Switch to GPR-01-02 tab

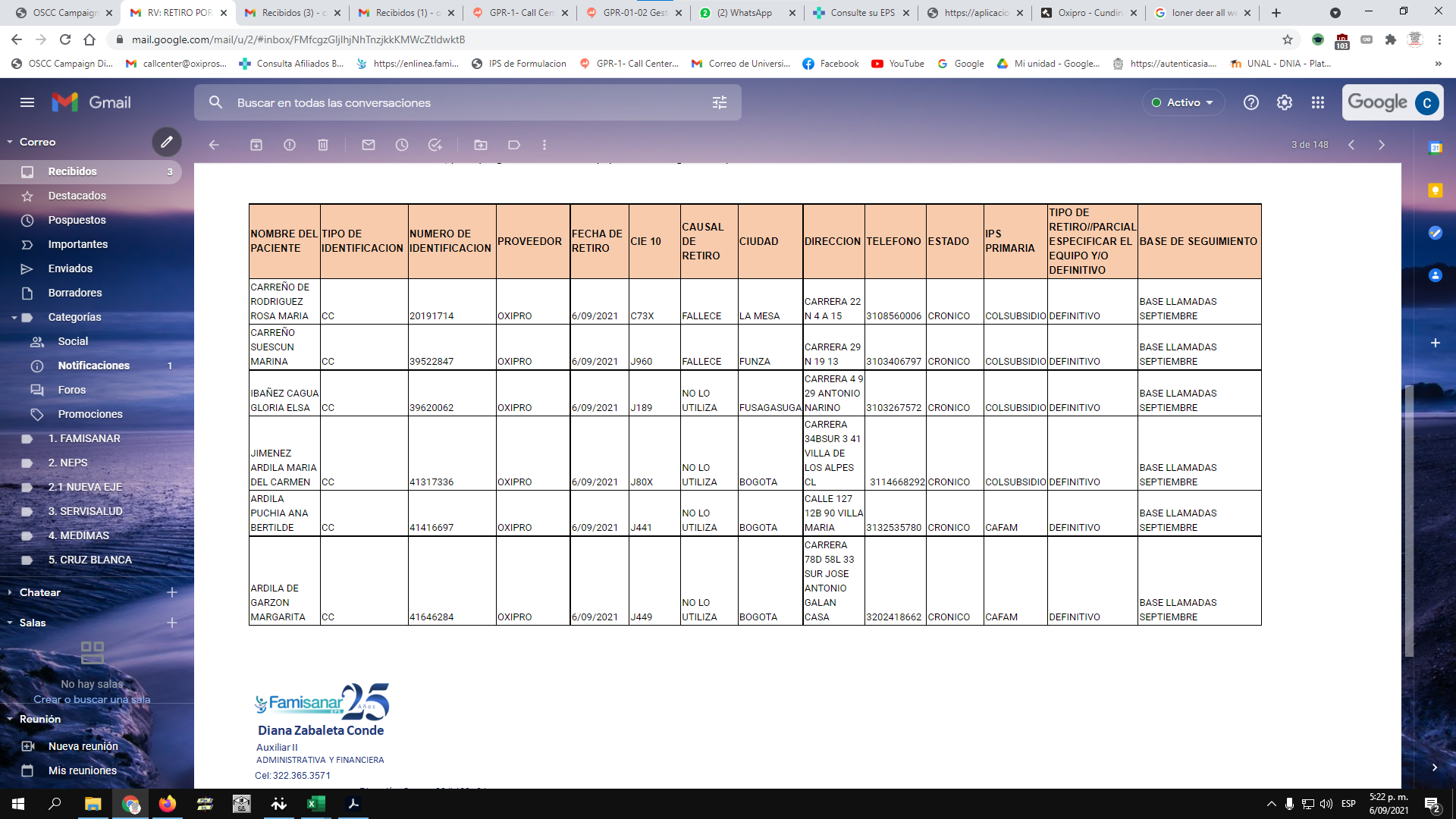pos(633,13)
